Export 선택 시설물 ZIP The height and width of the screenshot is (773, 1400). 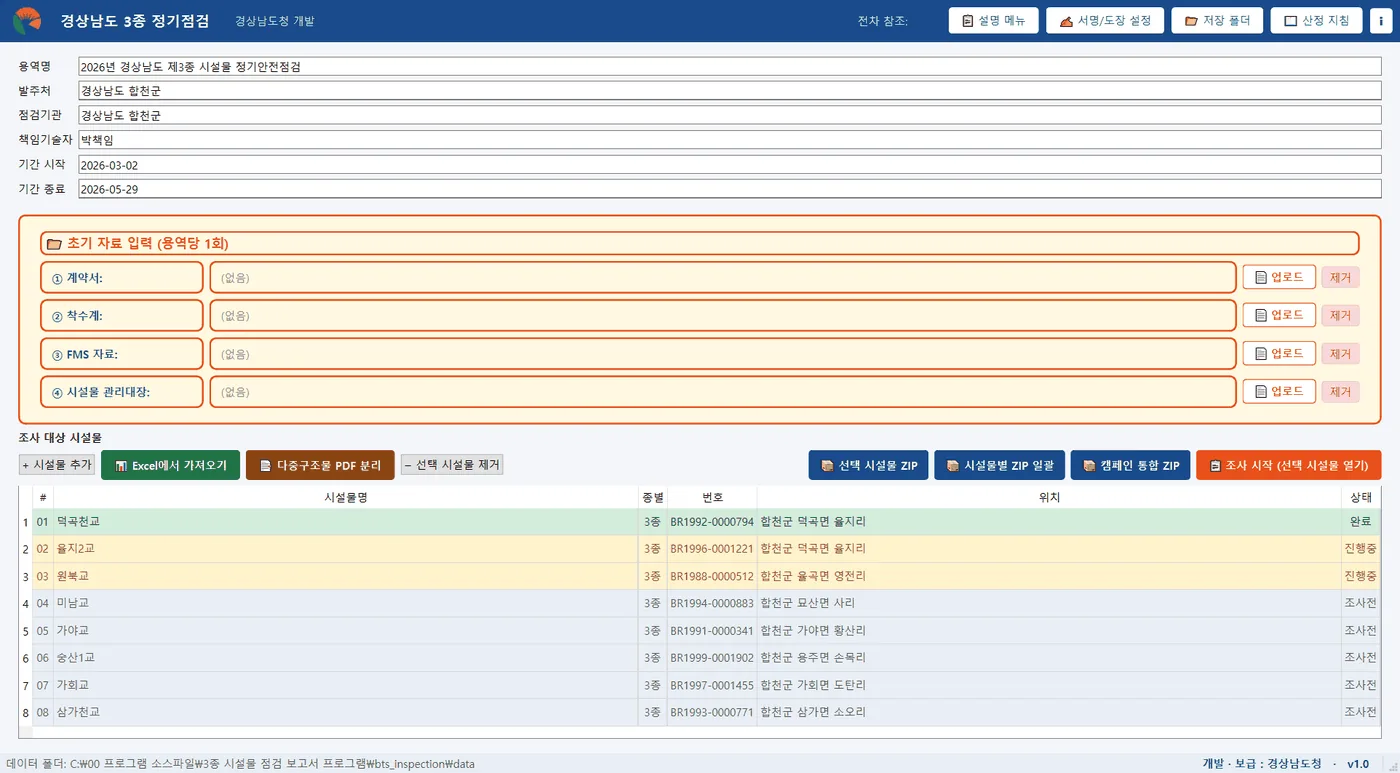[868, 465]
